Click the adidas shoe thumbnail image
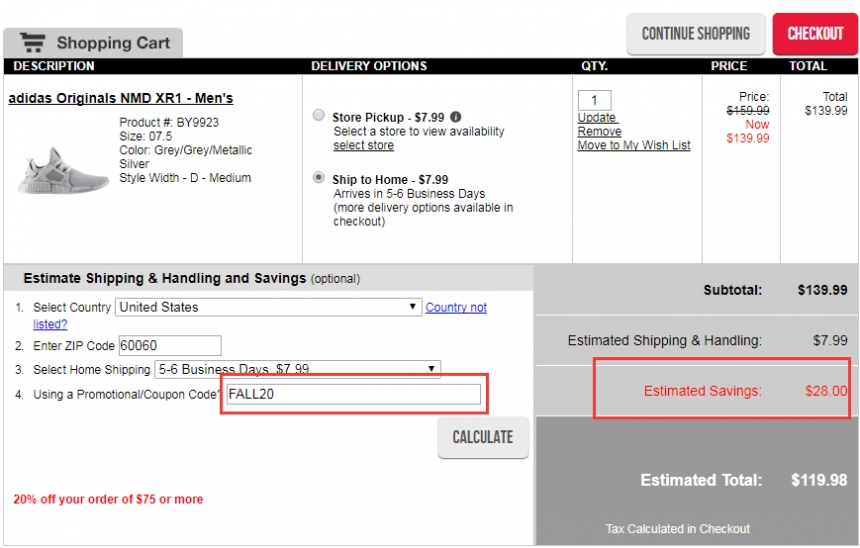Image resolution: width=860 pixels, height=548 pixels. point(62,171)
